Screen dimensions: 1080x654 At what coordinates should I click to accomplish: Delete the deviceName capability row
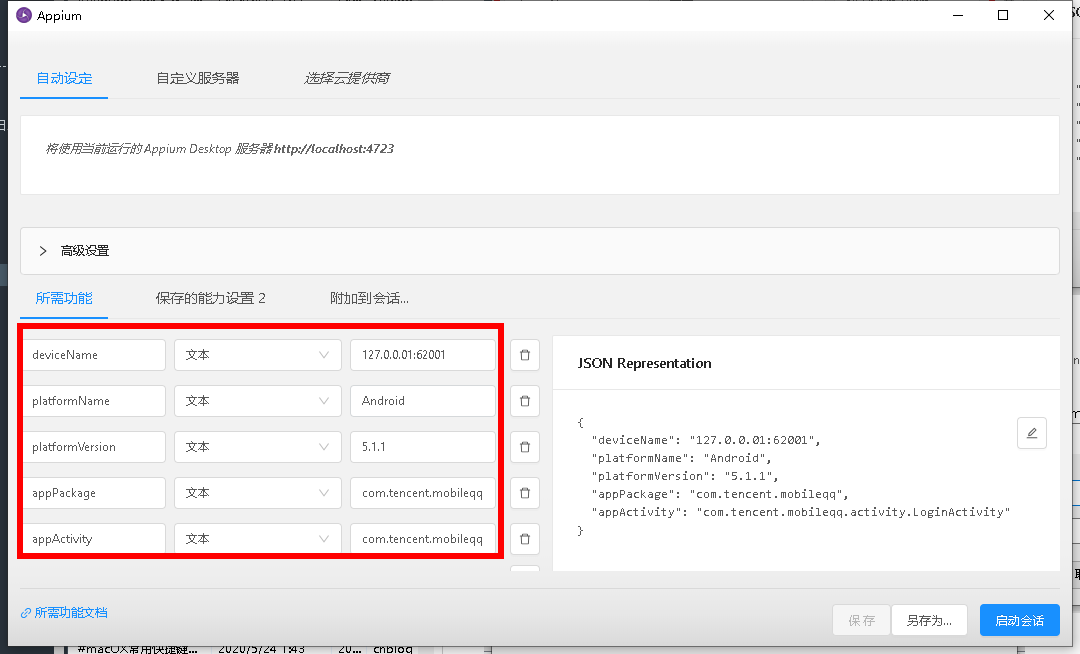[525, 355]
